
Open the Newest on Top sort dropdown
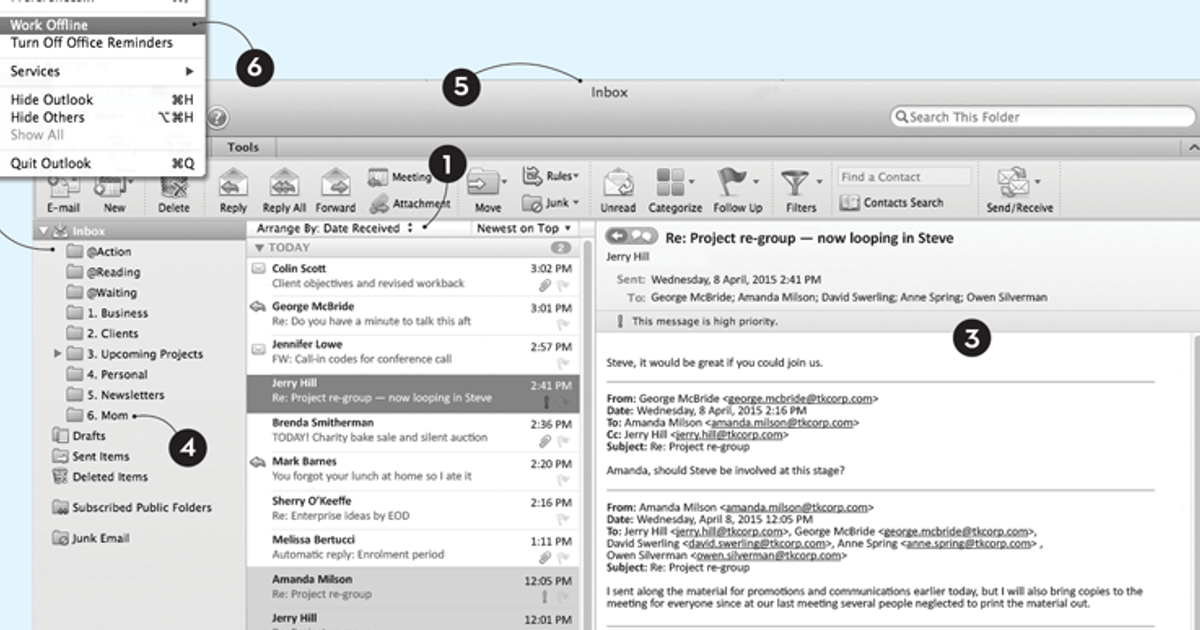524,228
